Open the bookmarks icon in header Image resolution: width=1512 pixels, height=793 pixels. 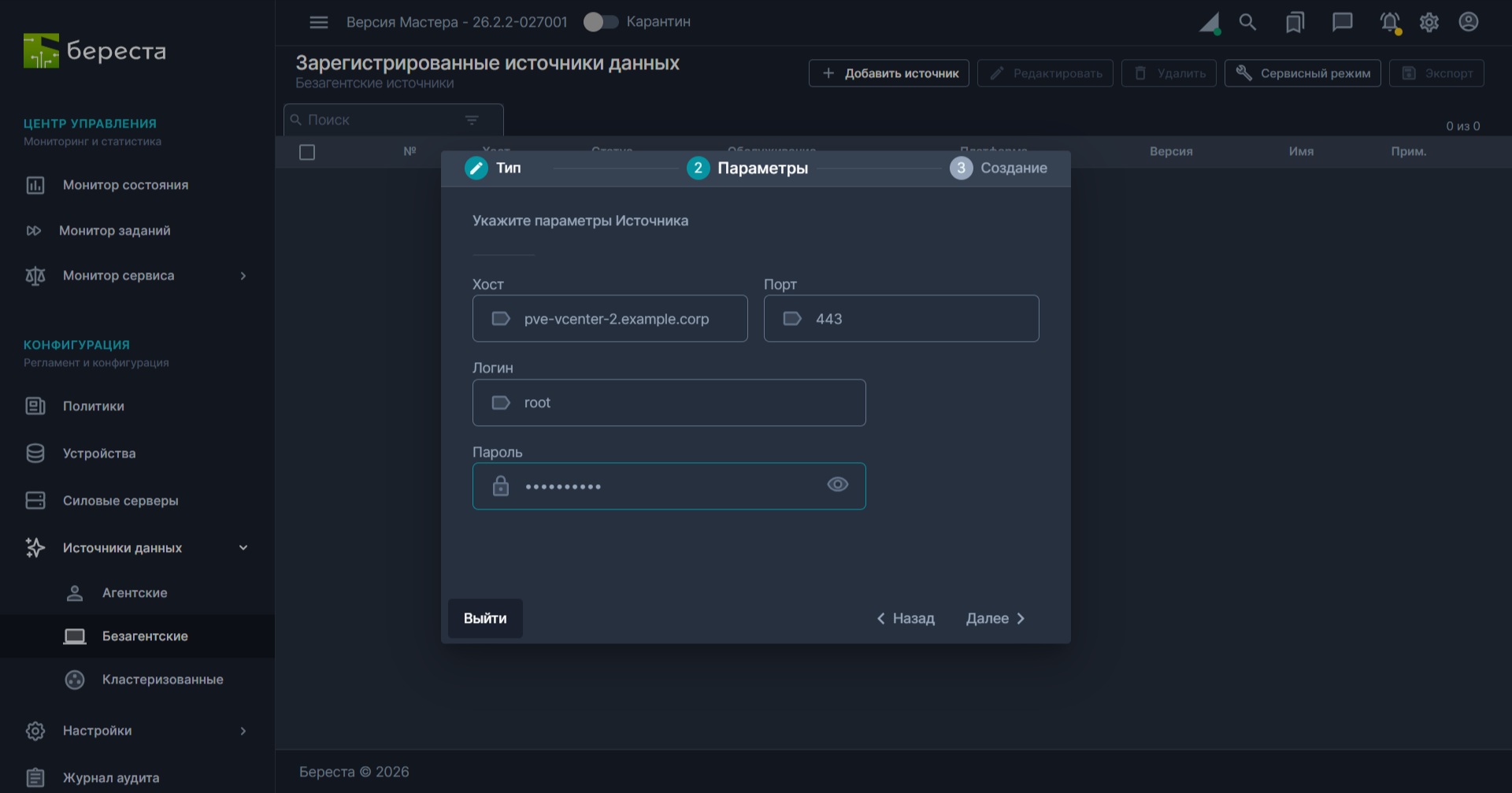tap(1295, 22)
